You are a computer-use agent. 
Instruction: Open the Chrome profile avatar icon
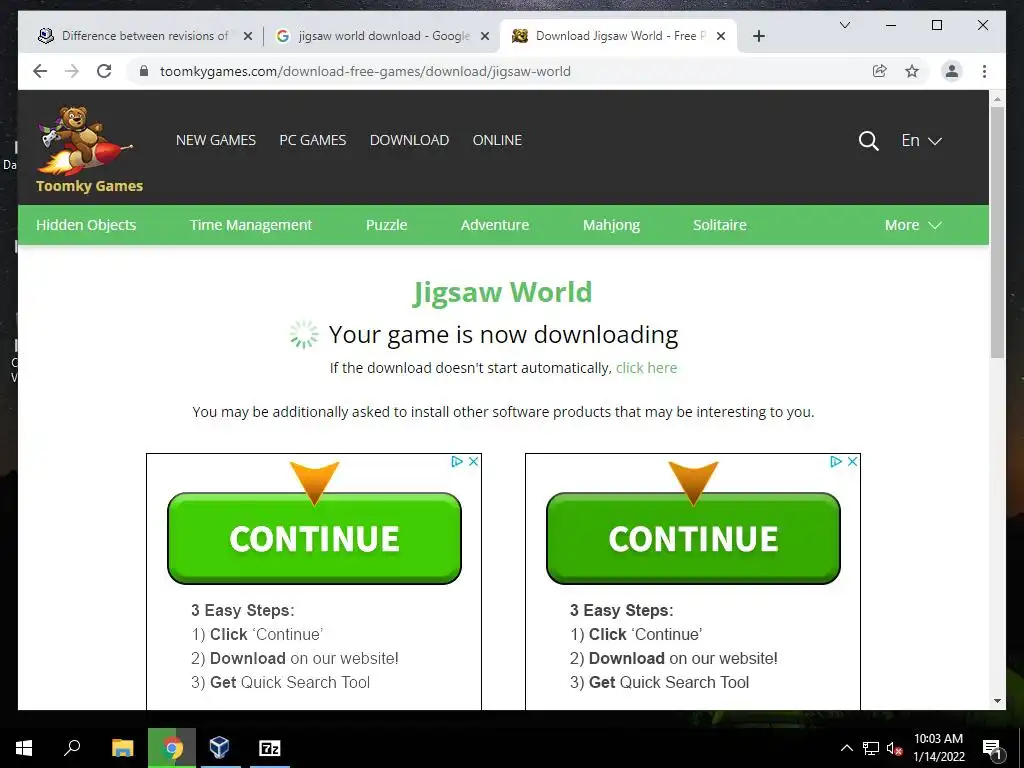point(952,71)
